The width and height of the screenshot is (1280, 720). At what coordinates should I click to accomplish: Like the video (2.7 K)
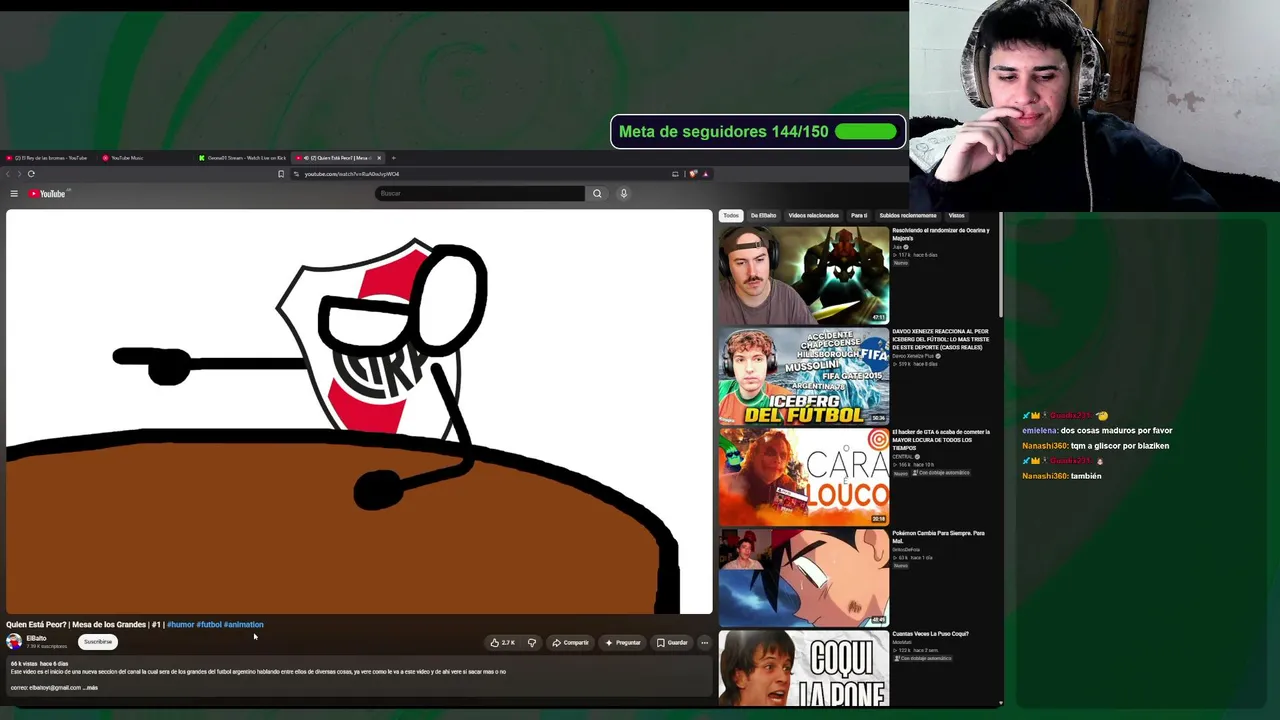(x=503, y=643)
